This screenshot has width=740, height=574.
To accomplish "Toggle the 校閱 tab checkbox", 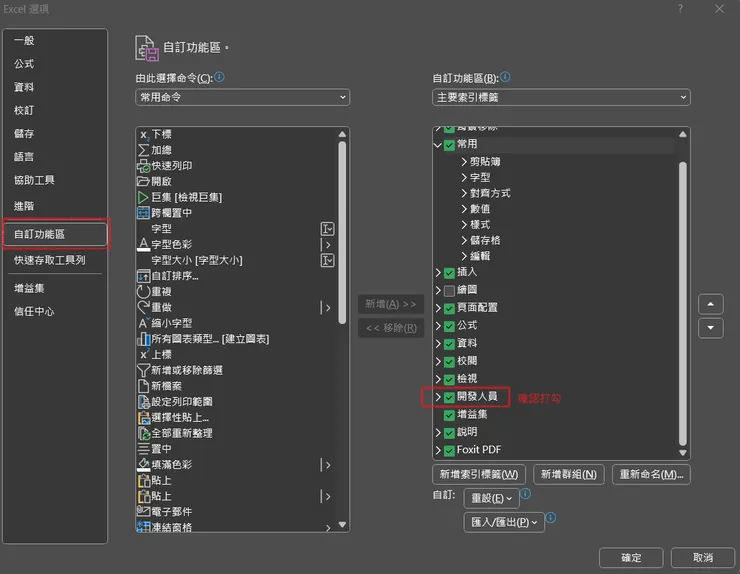I will 449,362.
